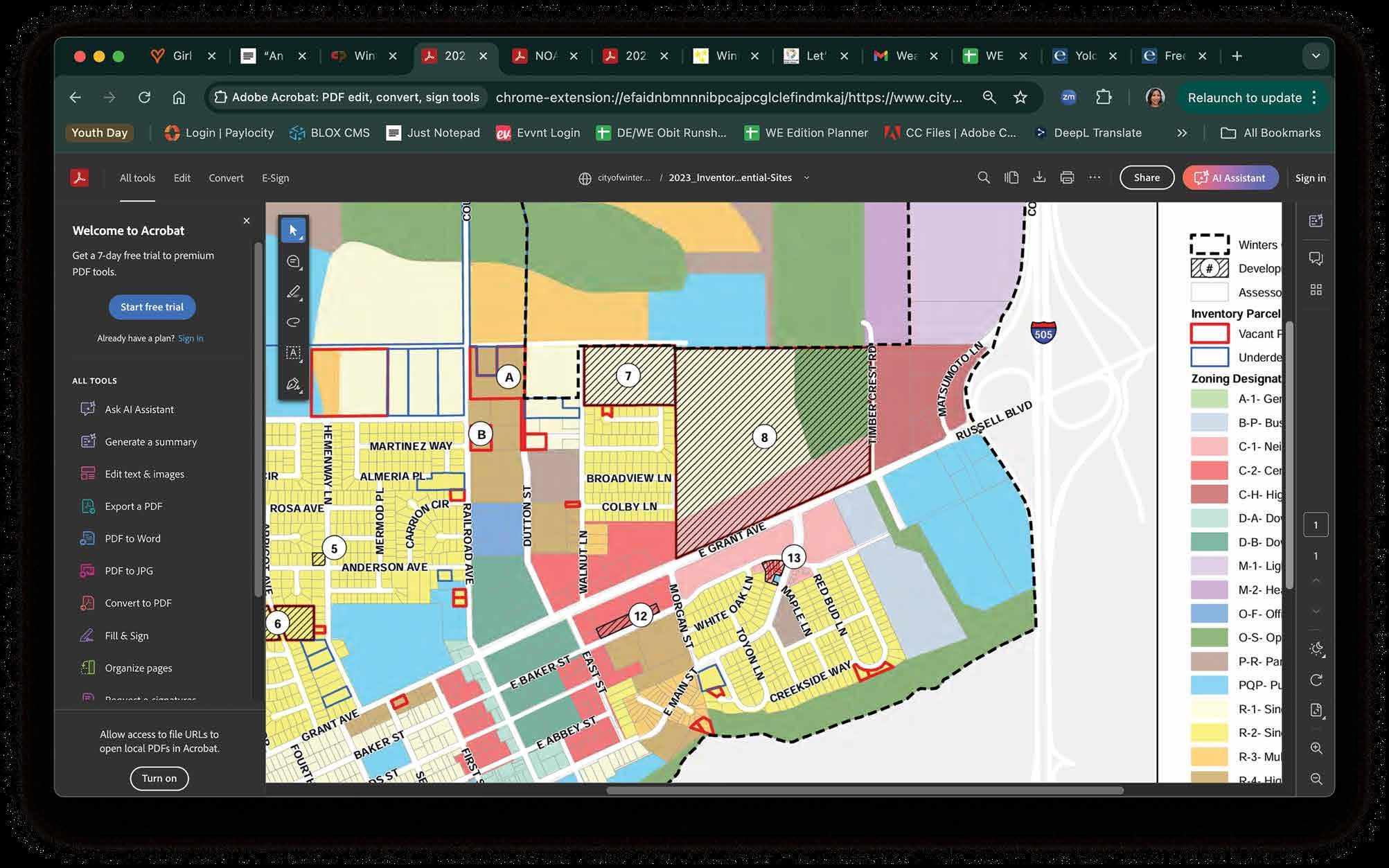Open the E-Sign menu
The width and height of the screenshot is (1389, 868).
click(275, 178)
